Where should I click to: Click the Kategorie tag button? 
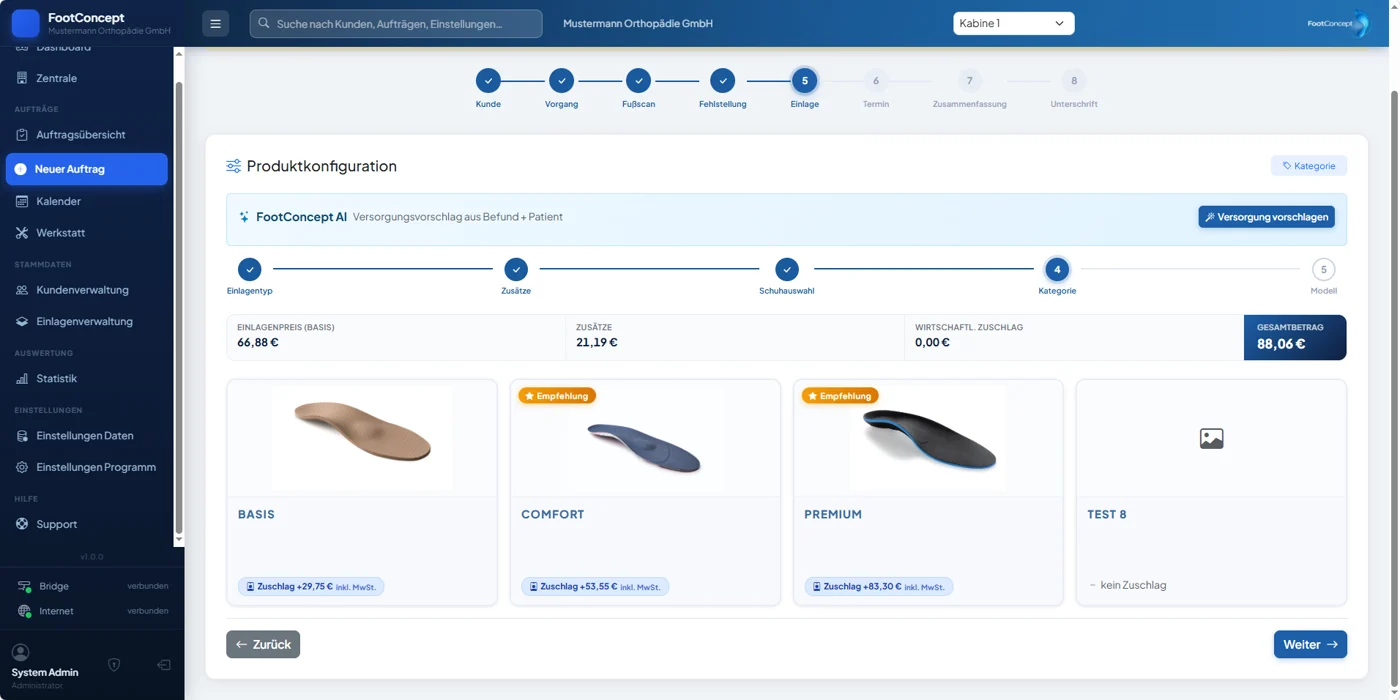(1309, 166)
